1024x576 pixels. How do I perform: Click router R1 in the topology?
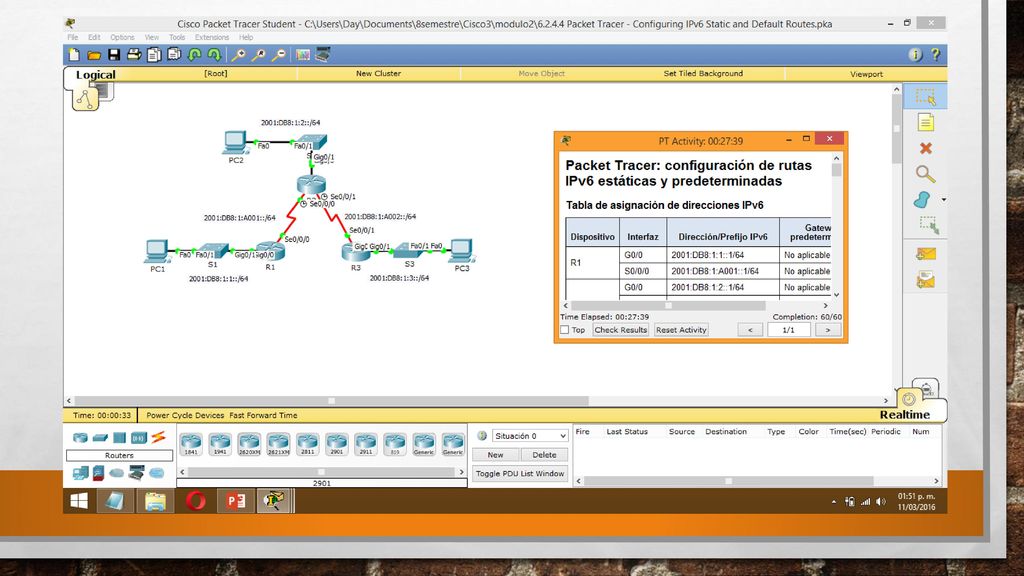click(x=271, y=251)
